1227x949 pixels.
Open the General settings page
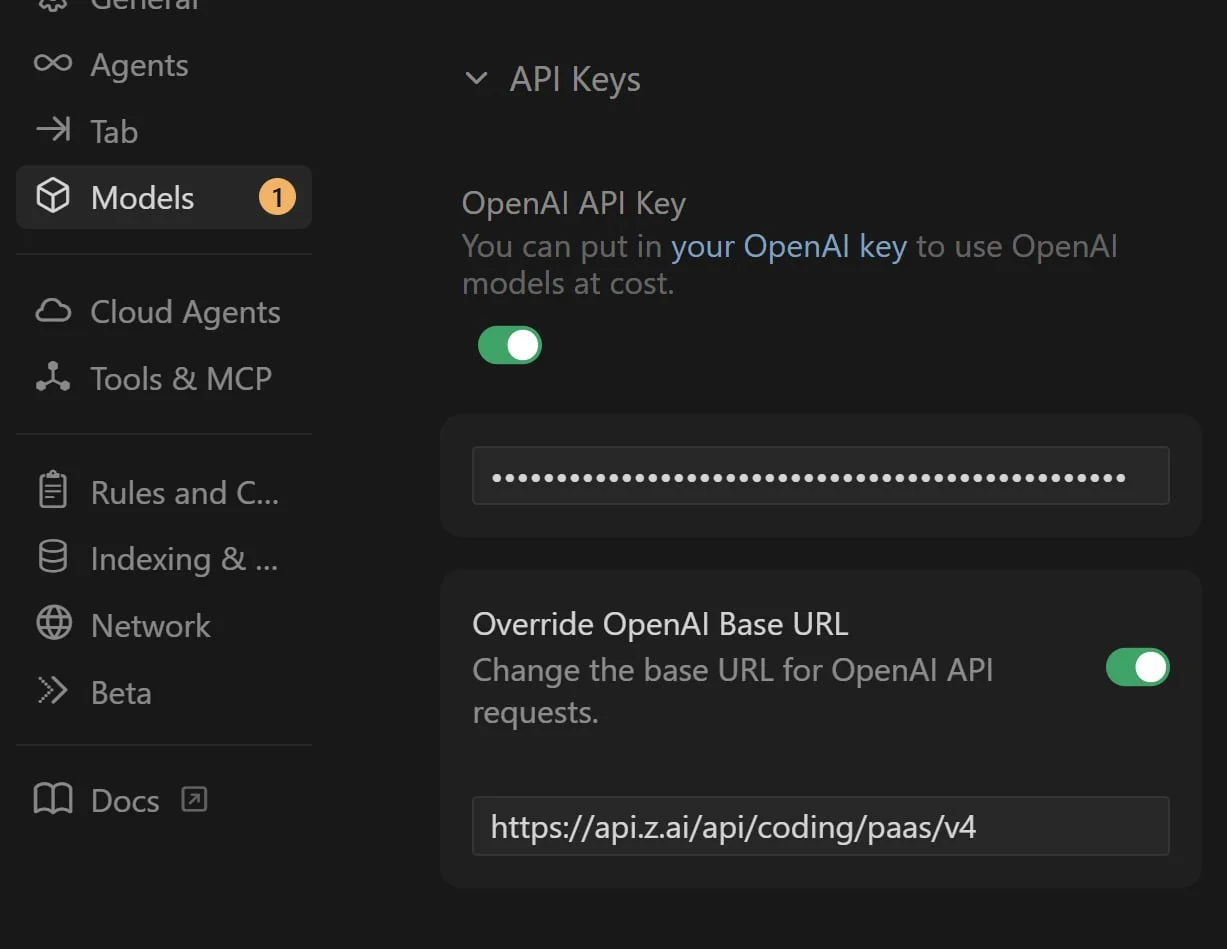click(145, 5)
